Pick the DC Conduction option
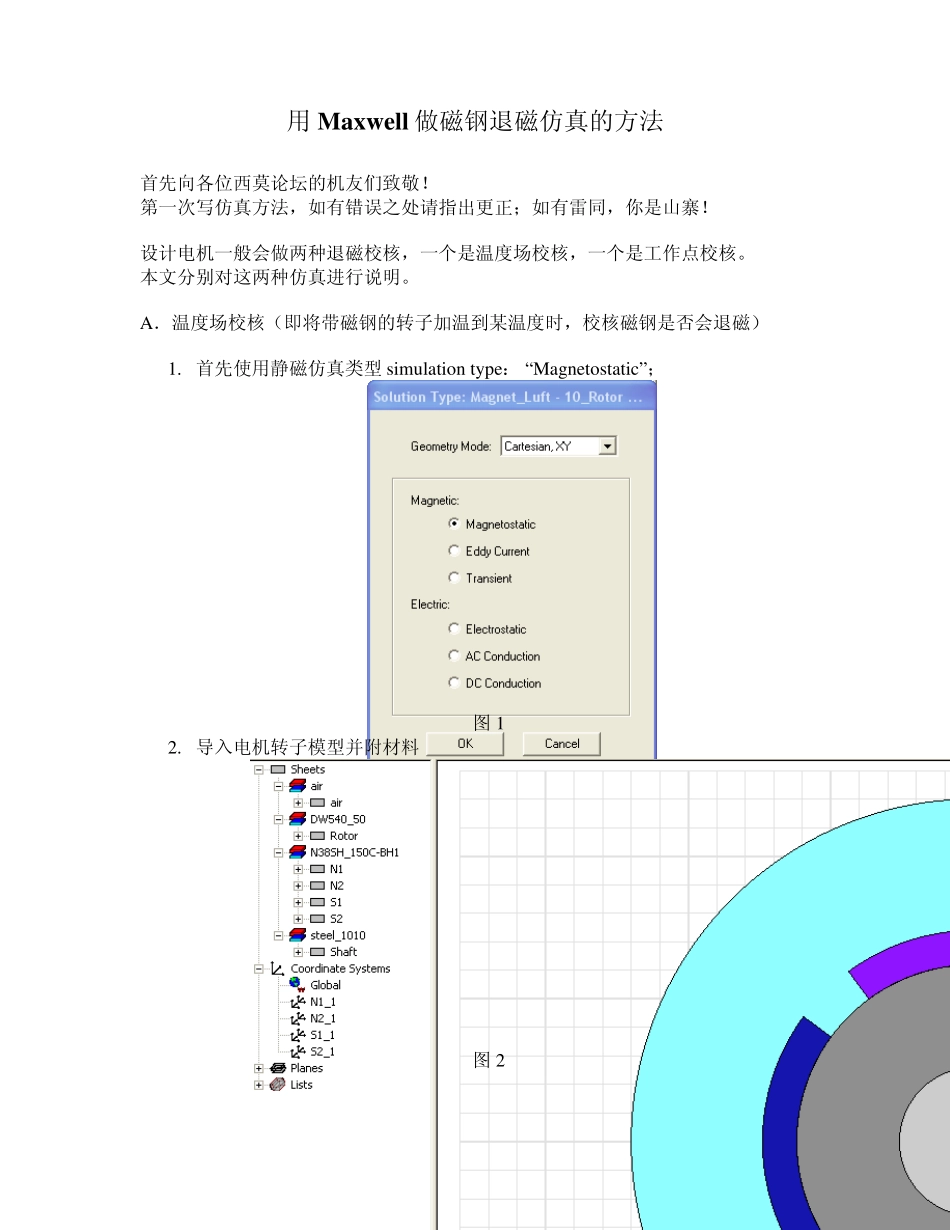Image resolution: width=950 pixels, height=1230 pixels. 454,683
